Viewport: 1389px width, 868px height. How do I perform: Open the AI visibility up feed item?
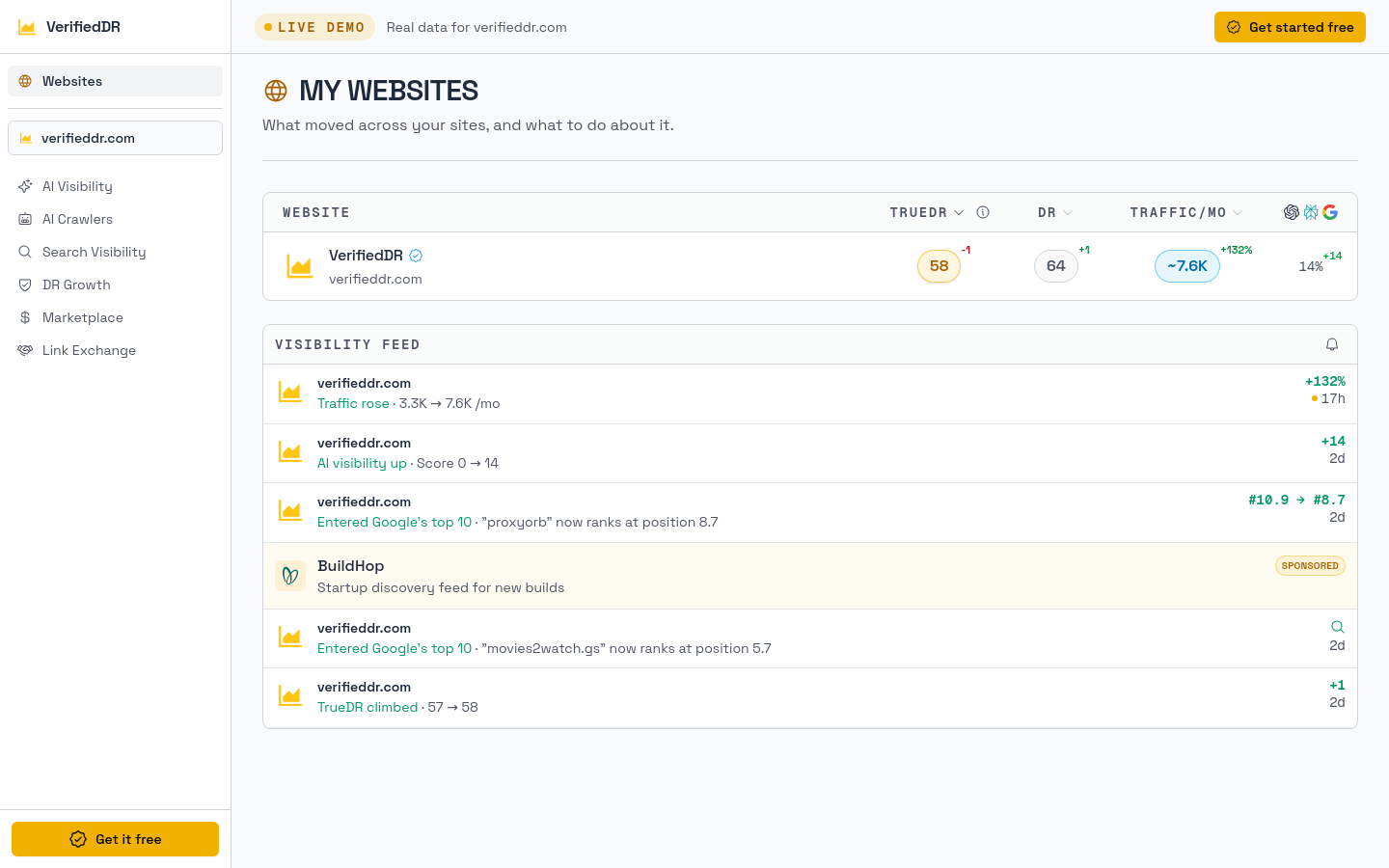(x=810, y=453)
